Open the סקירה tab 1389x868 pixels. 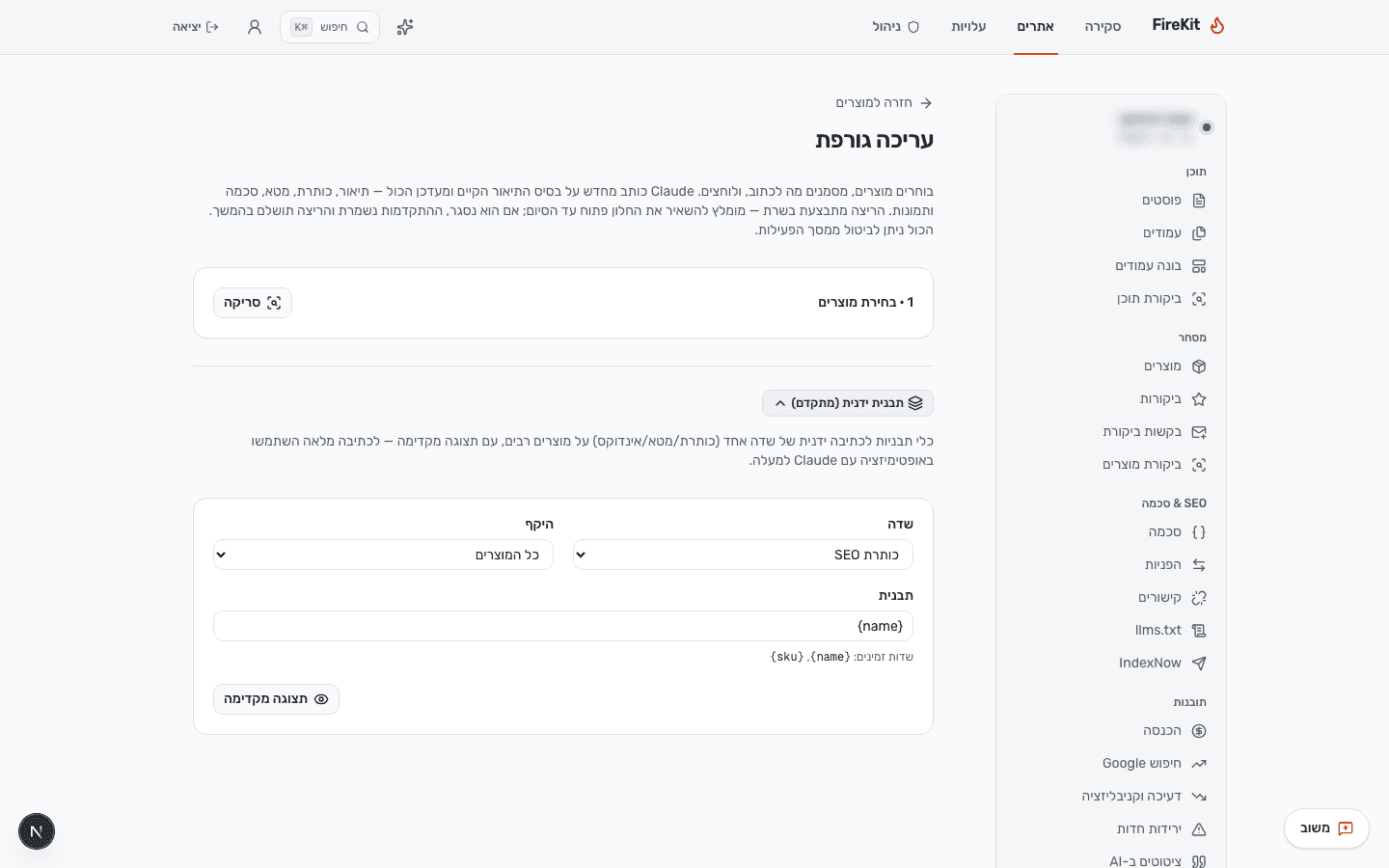pos(1103,27)
